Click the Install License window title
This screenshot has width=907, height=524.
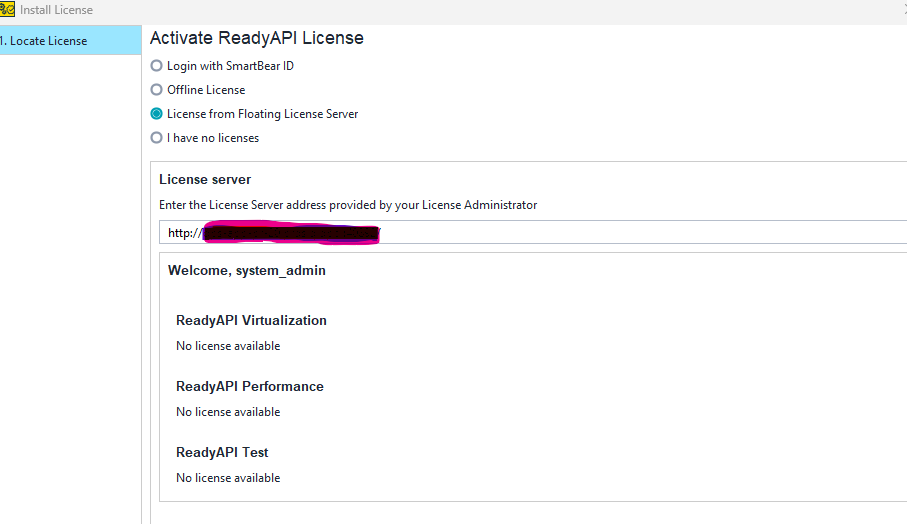pyautogui.click(x=57, y=10)
